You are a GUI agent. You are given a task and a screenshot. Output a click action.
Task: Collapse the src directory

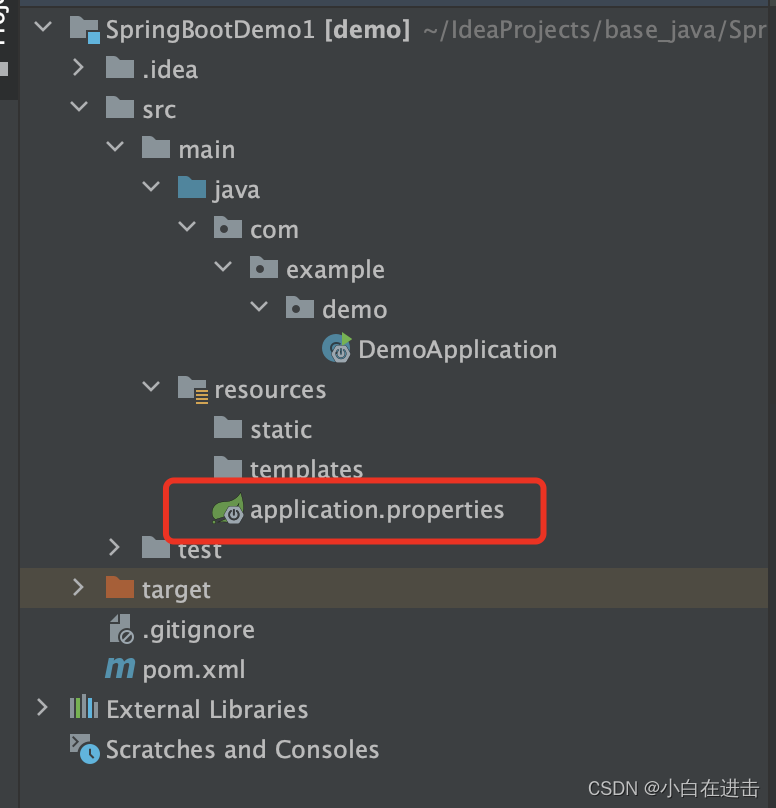coord(78,108)
